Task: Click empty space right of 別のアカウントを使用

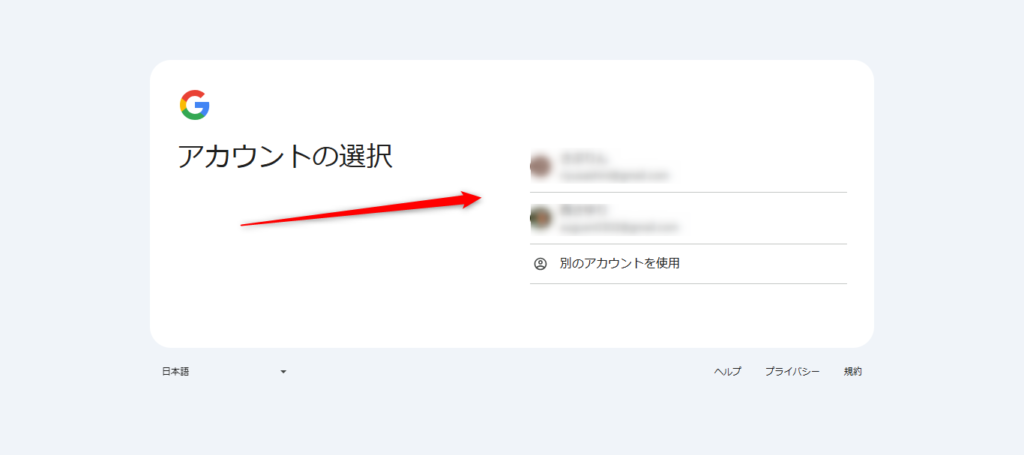Action: tap(764, 264)
